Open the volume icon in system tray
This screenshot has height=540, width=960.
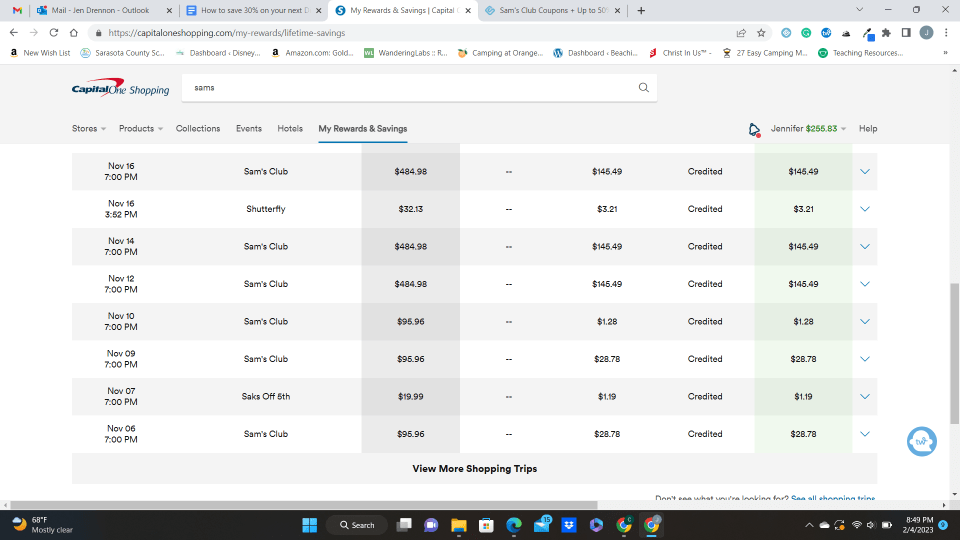pos(871,525)
